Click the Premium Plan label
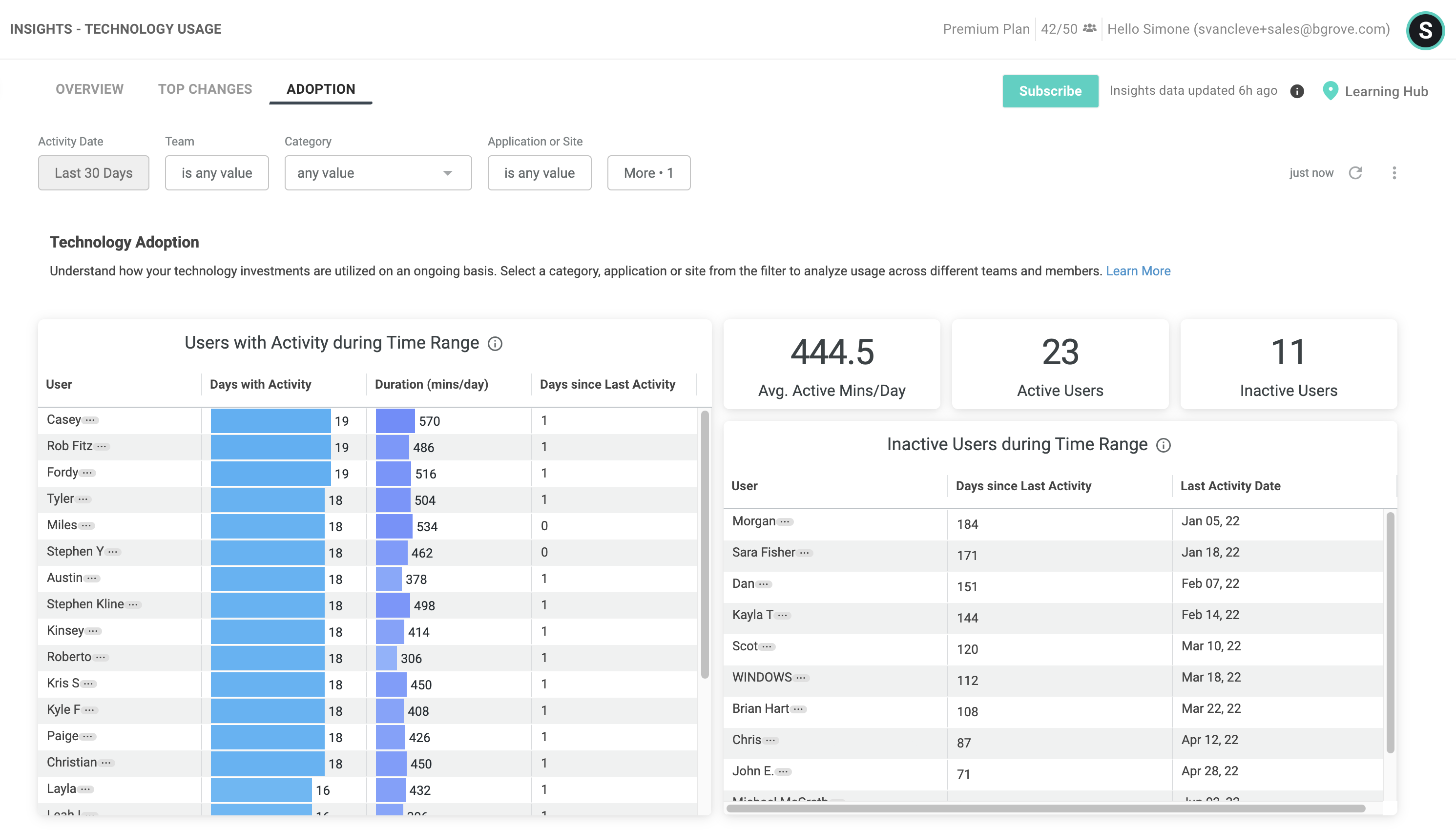This screenshot has width=1456, height=830. tap(986, 28)
